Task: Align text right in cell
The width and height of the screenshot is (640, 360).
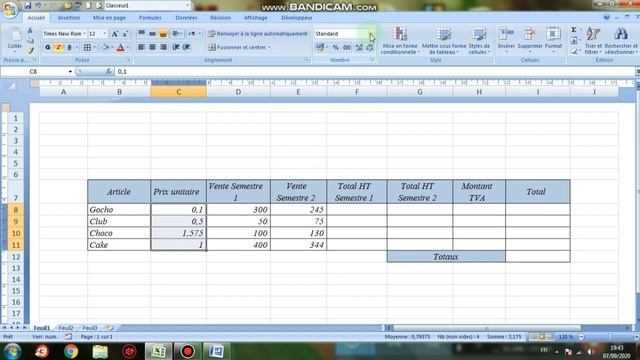Action: click(x=163, y=47)
